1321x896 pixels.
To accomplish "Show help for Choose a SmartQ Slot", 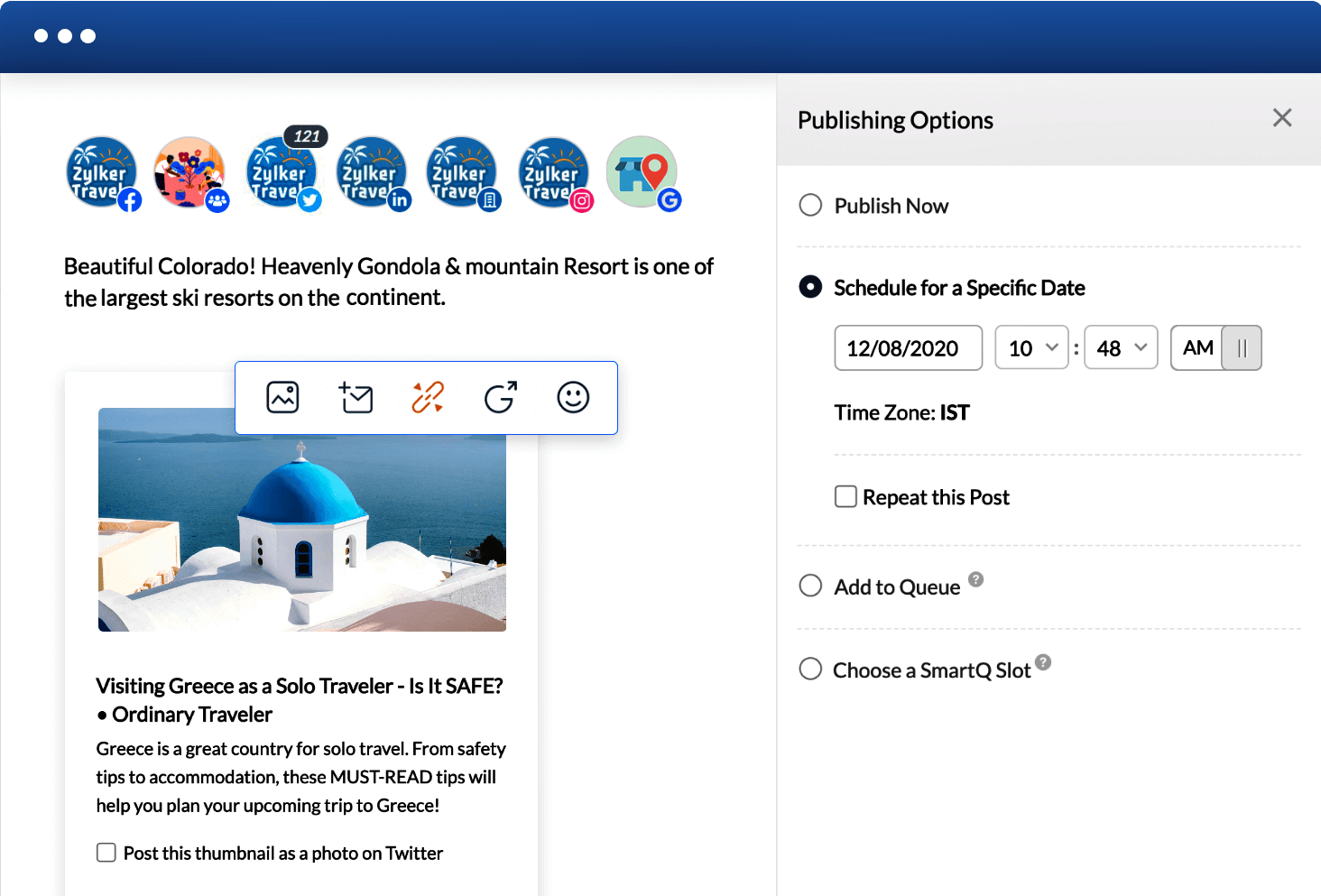I will click(x=1043, y=662).
